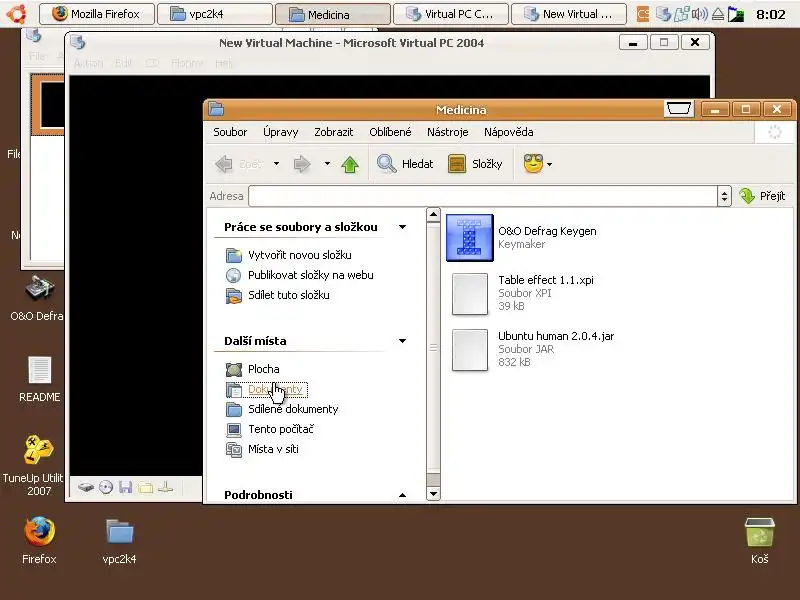Image resolution: width=800 pixels, height=600 pixels.
Task: Click the Back arrow in Medicina toolbar
Action: click(224, 164)
